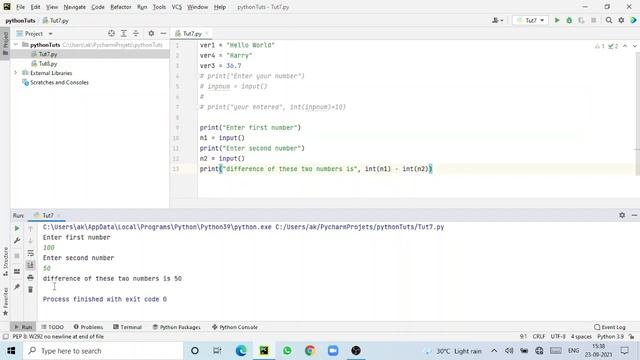
Task: Rerun Tut7 in Run panel
Action: [x=17, y=228]
